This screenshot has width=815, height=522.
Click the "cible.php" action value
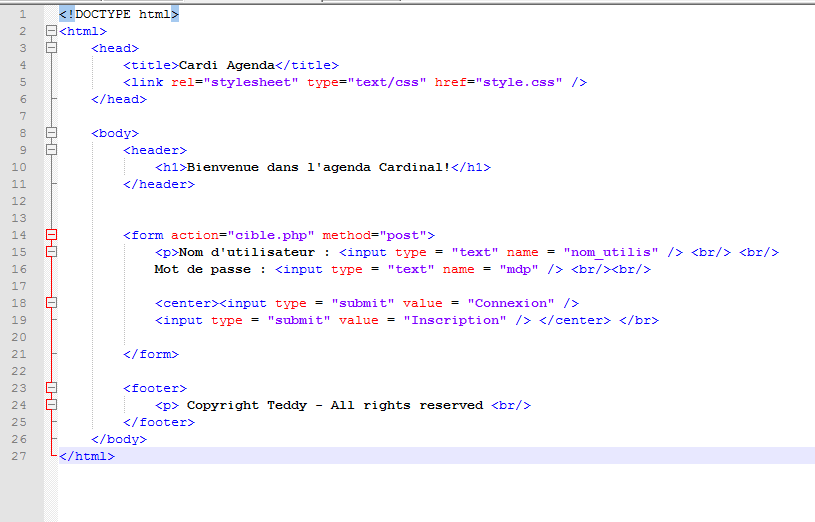tap(271, 235)
